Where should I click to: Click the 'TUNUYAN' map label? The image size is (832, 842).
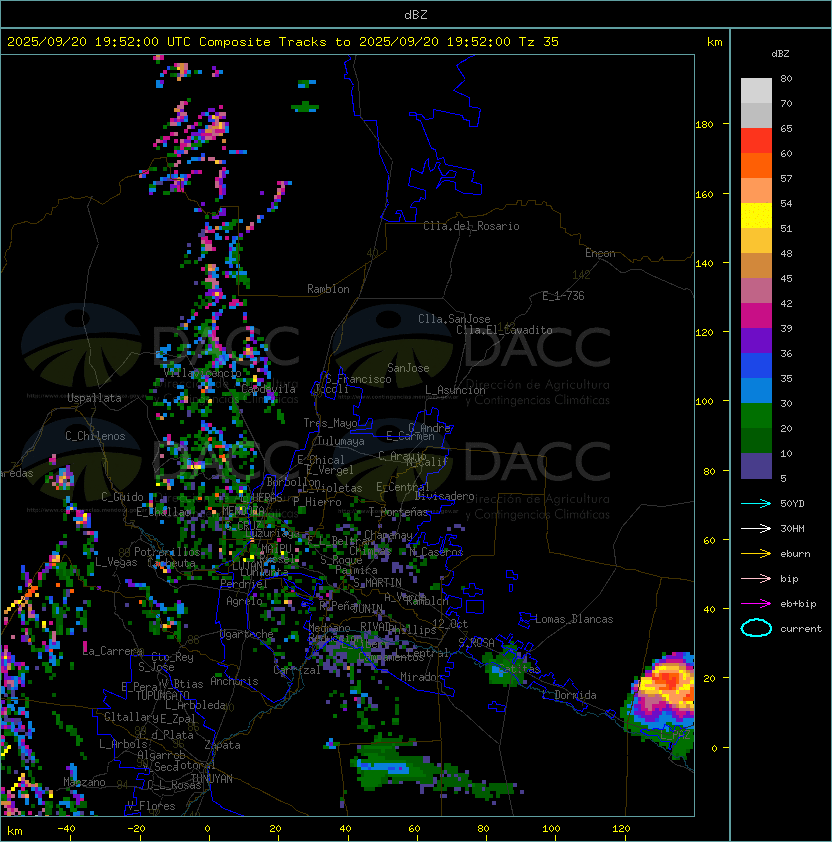[x=212, y=779]
